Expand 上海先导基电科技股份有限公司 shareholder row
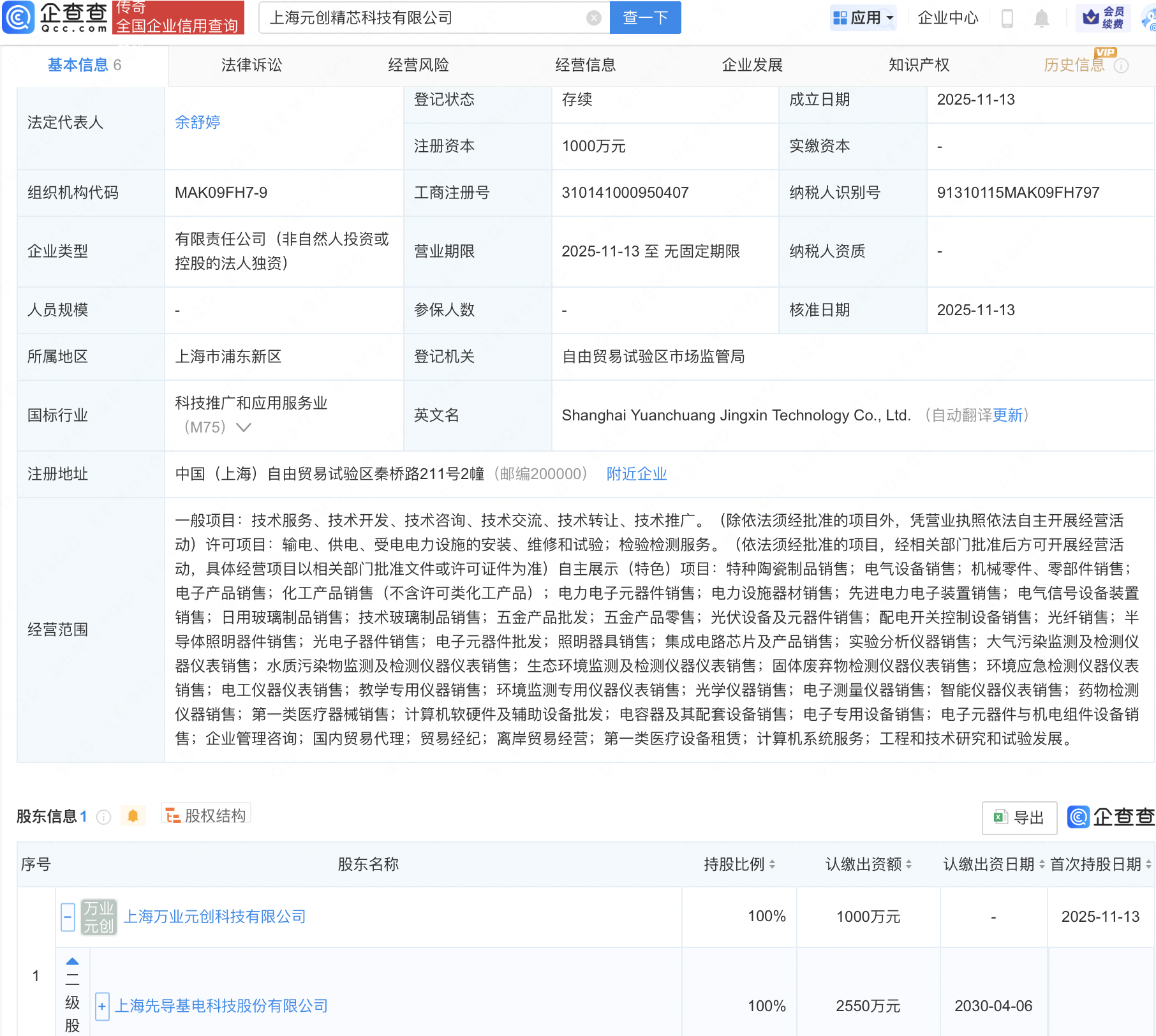Screen dimensions: 1156x1036 point(102,1007)
